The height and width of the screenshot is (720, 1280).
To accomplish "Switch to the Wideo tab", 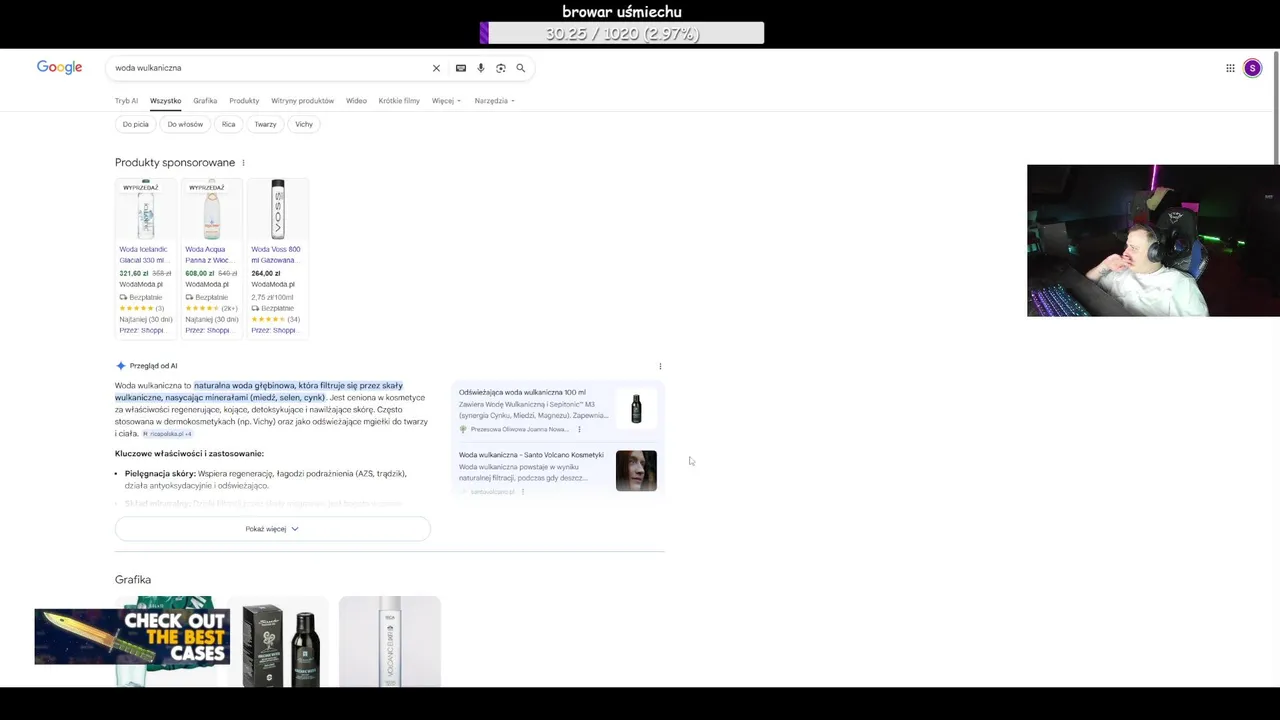I will pyautogui.click(x=356, y=101).
